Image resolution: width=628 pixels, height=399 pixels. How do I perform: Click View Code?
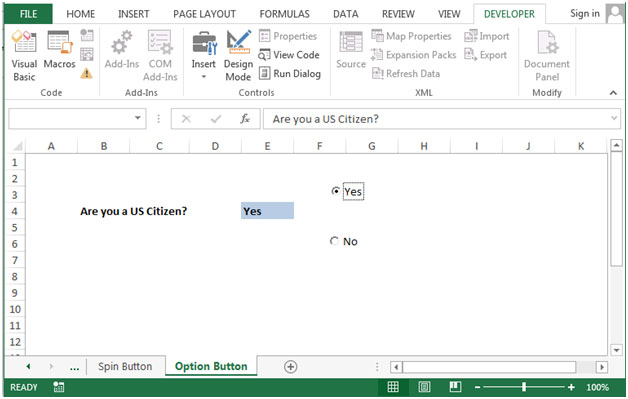pyautogui.click(x=289, y=55)
